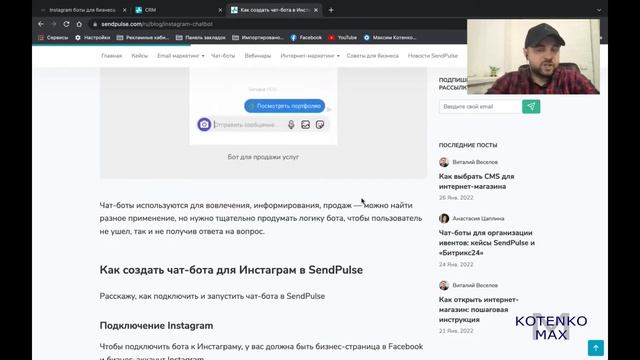Click the '26 Янв. 2022' post date
Image resolution: width=640 pixels, height=360 pixels.
(x=456, y=198)
